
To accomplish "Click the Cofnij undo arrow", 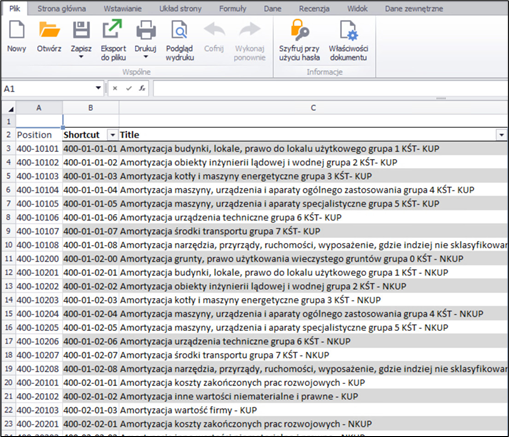I will click(214, 30).
